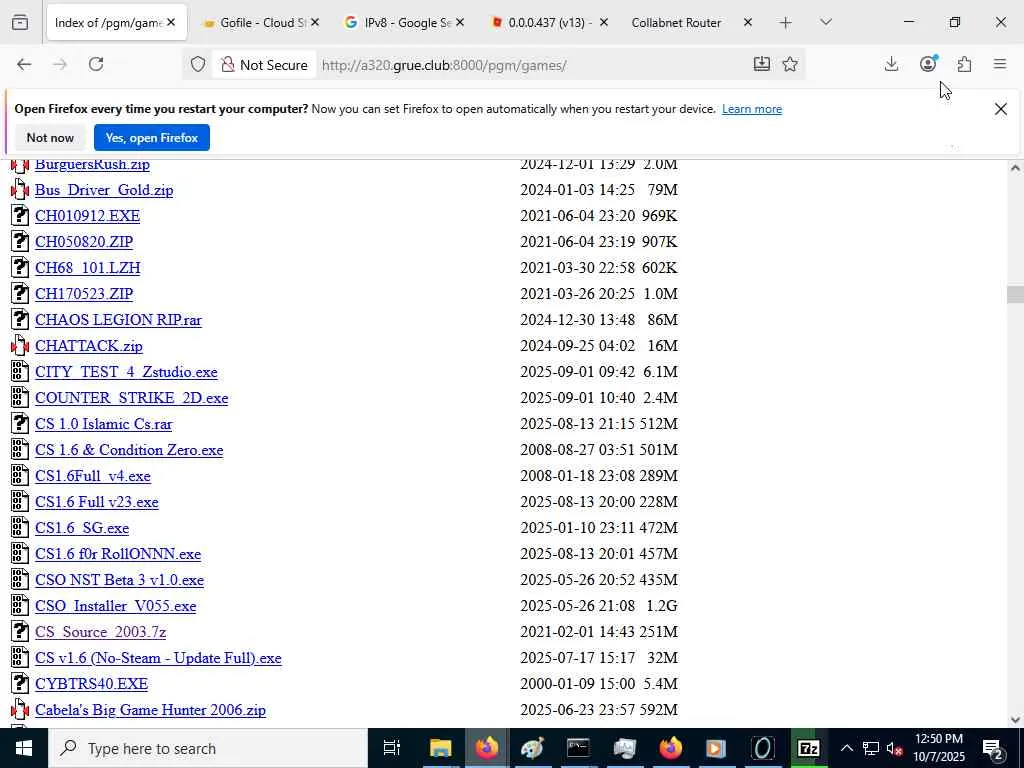Bookmark this page with the star icon
The width and height of the screenshot is (1024, 768).
pyautogui.click(x=790, y=64)
